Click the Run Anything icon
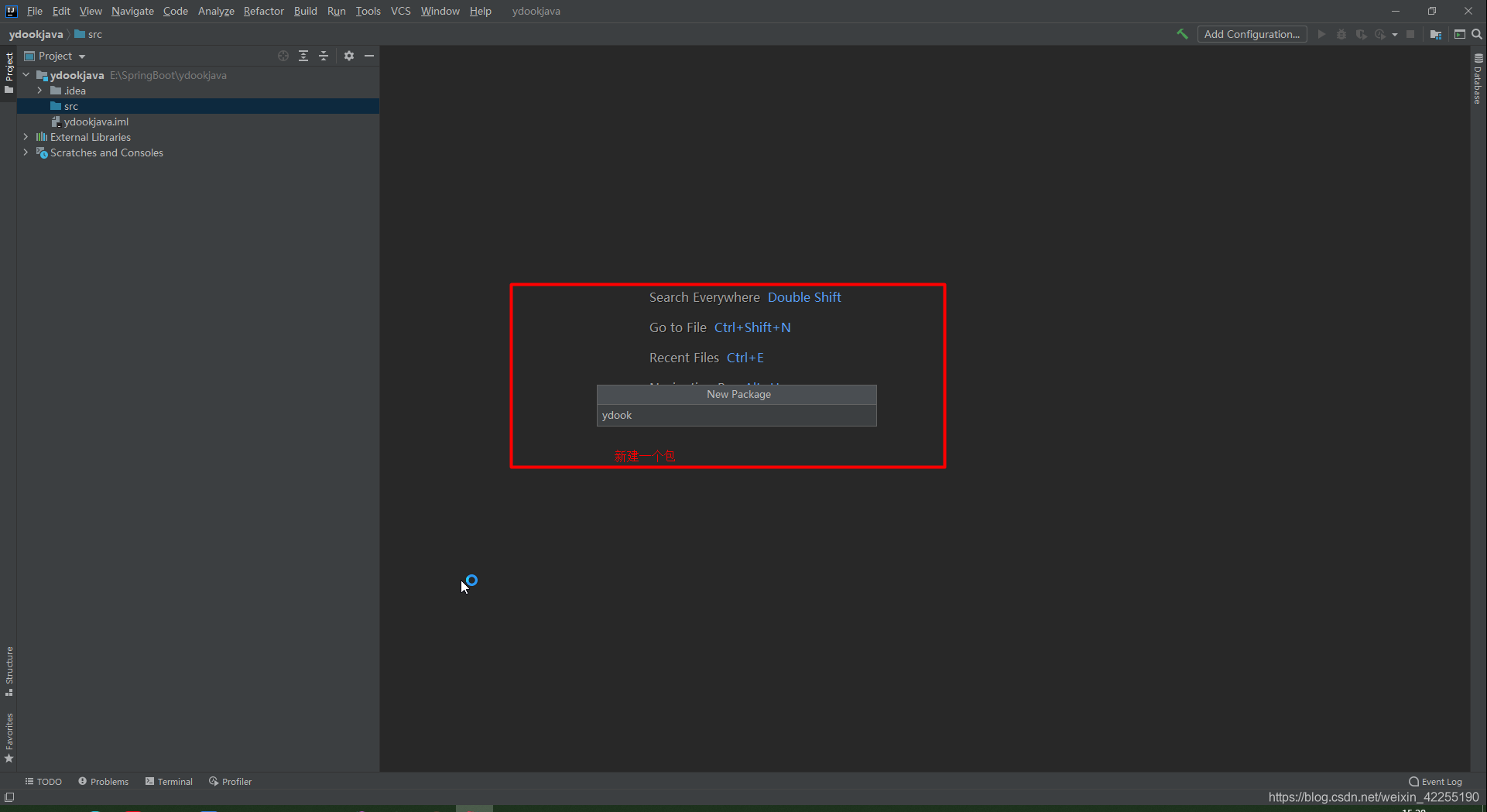Viewport: 1487px width, 812px height. 1460,34
